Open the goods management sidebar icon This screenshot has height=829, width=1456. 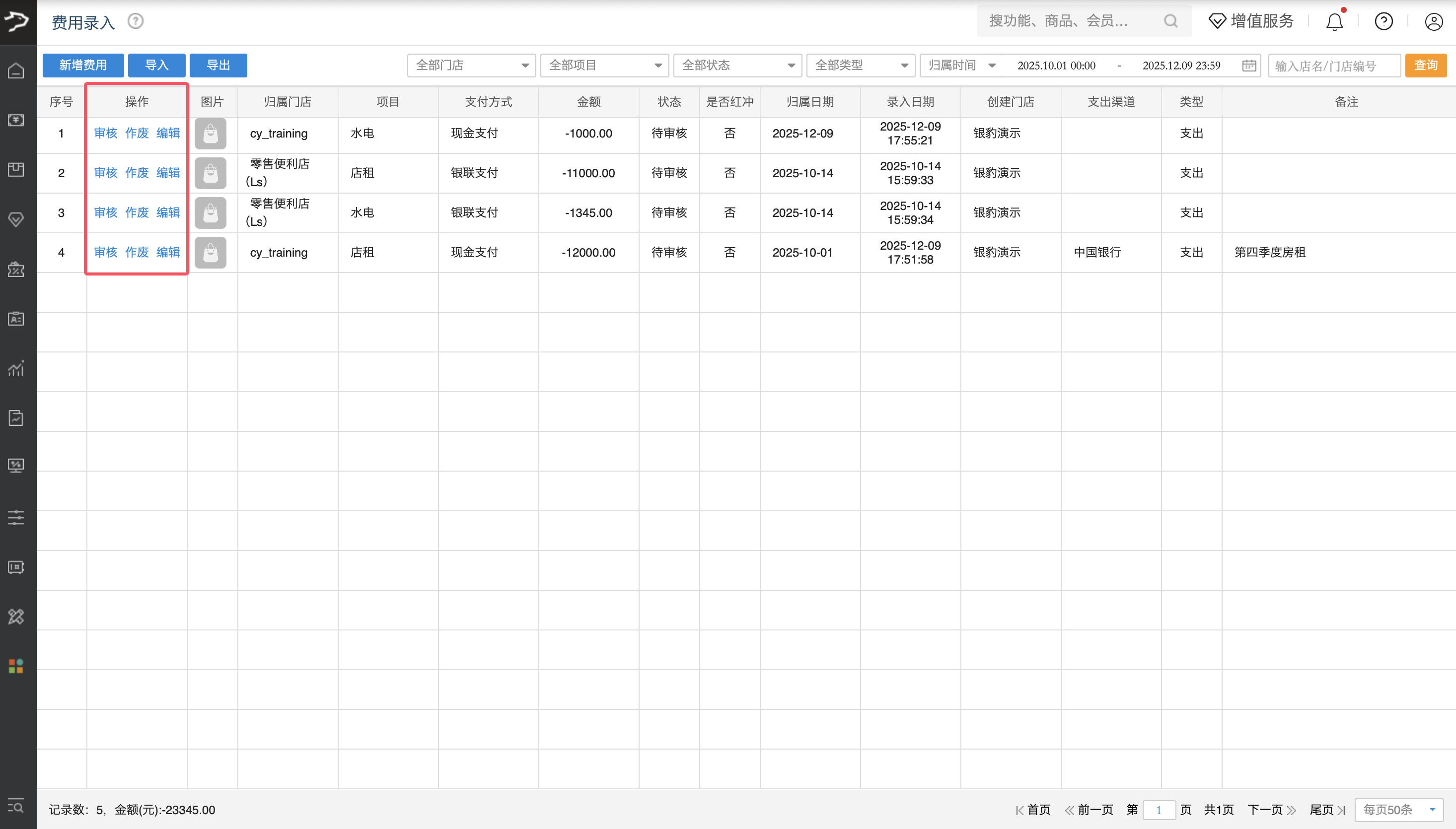click(16, 169)
